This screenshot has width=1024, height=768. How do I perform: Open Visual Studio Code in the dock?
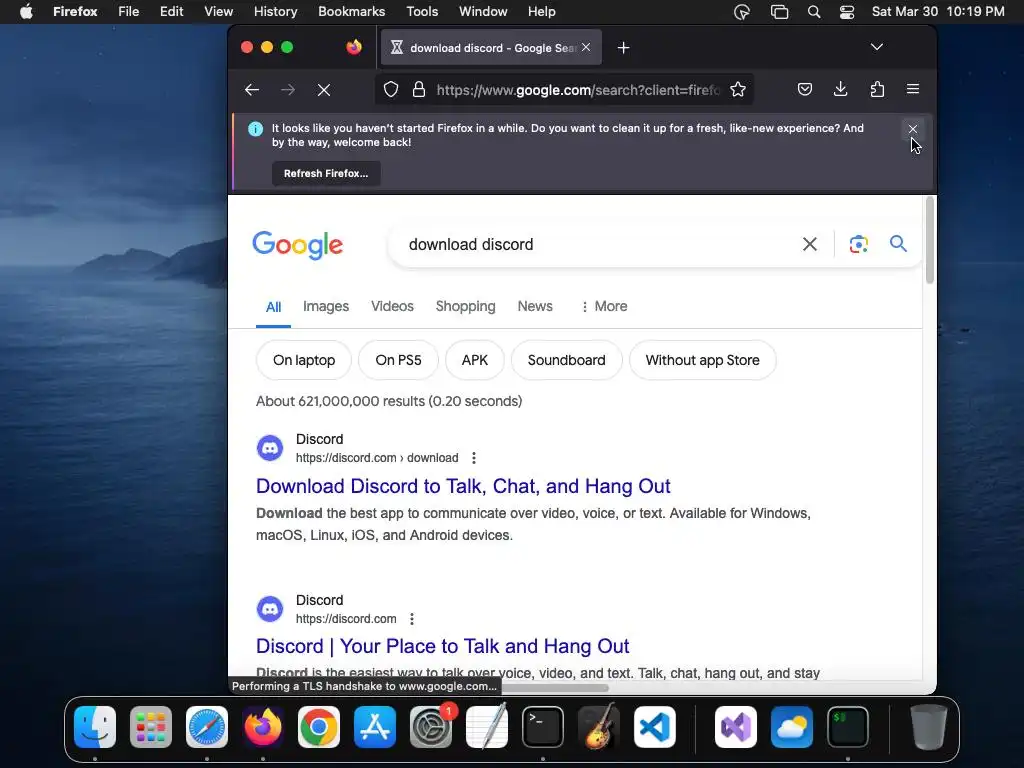654,727
